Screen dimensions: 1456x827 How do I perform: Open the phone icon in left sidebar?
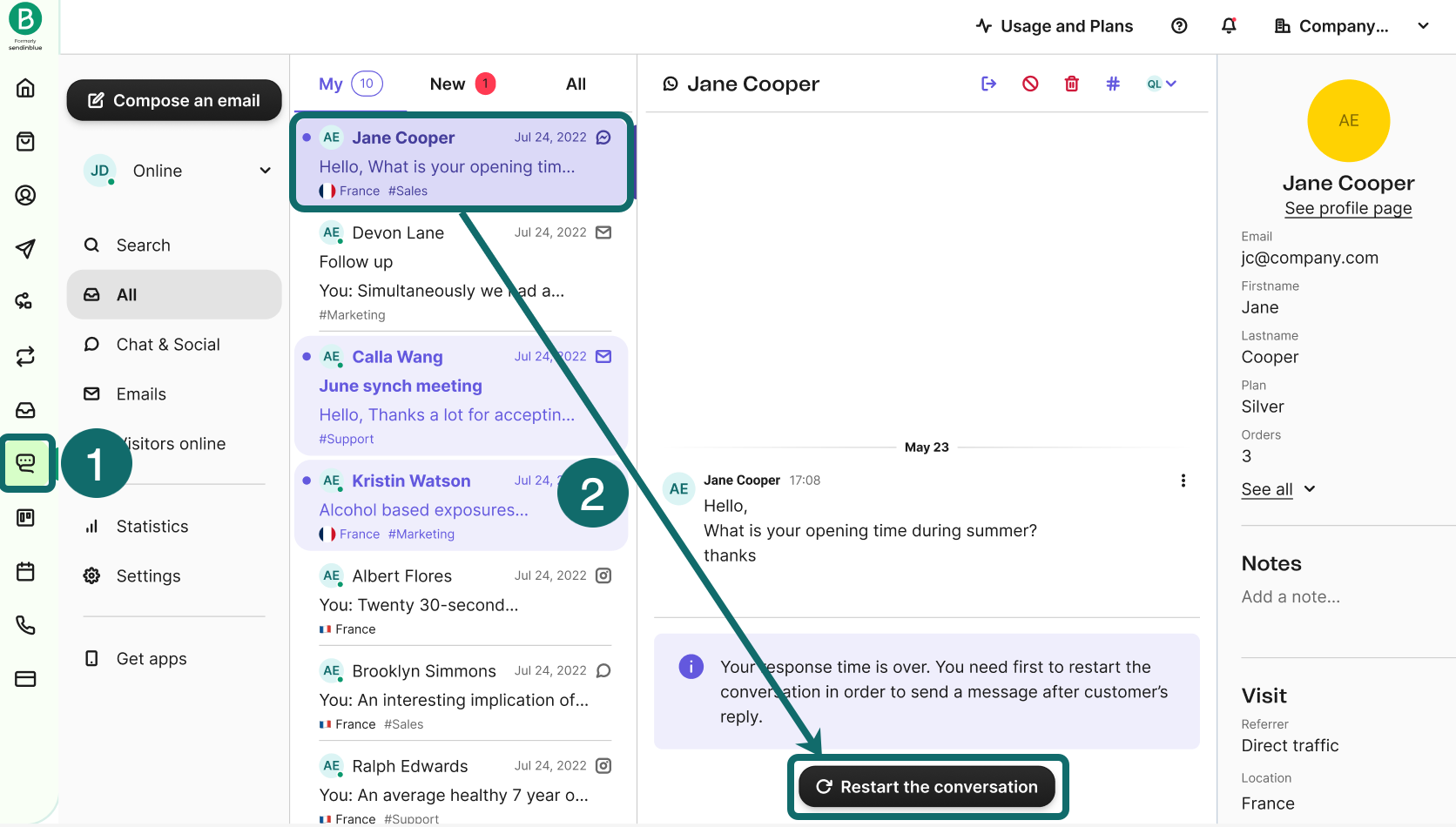click(25, 625)
